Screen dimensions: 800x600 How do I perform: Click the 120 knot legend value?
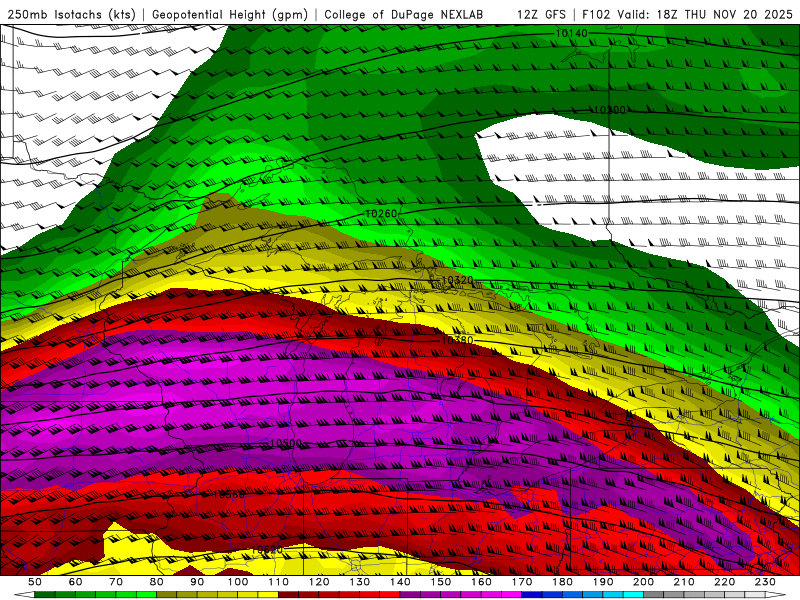click(x=319, y=582)
